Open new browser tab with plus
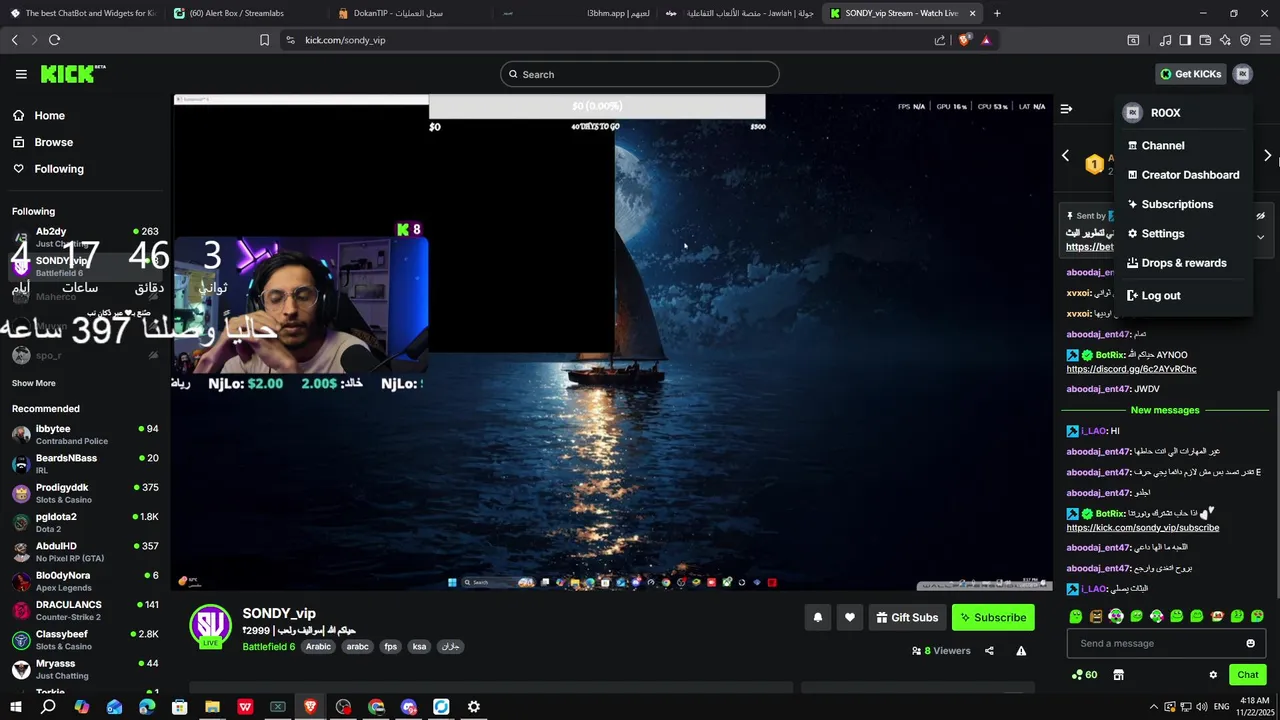The image size is (1280, 720). [x=997, y=13]
